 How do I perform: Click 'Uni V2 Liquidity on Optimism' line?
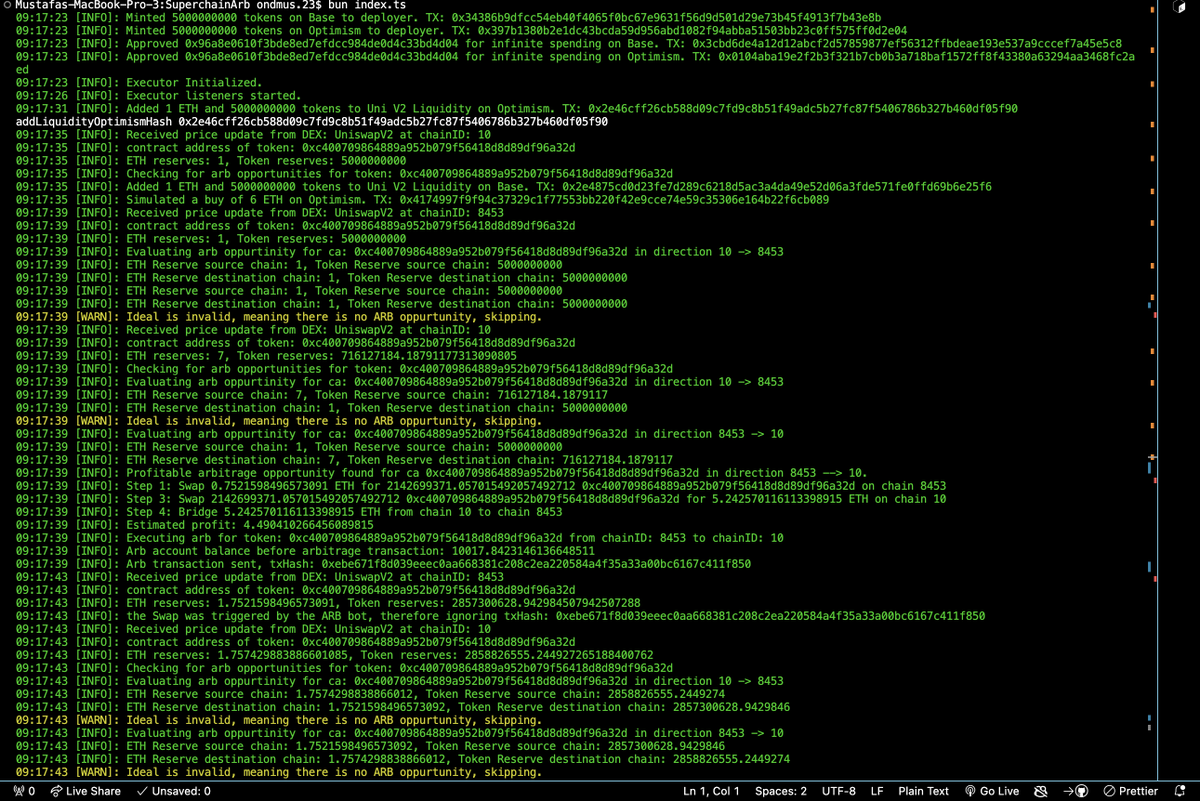point(517,109)
